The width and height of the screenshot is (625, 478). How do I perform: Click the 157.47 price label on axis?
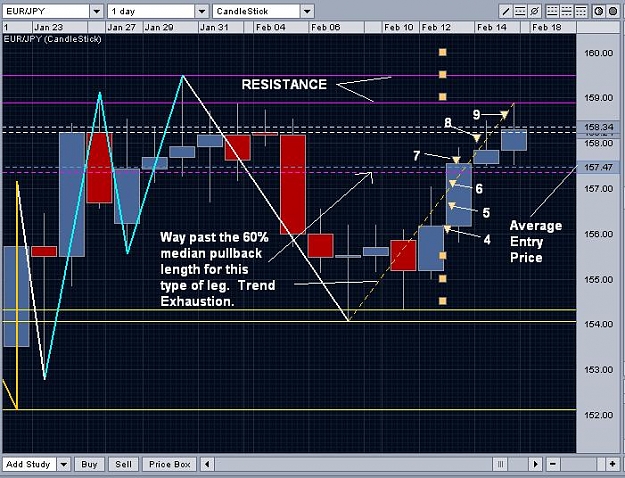point(598,167)
